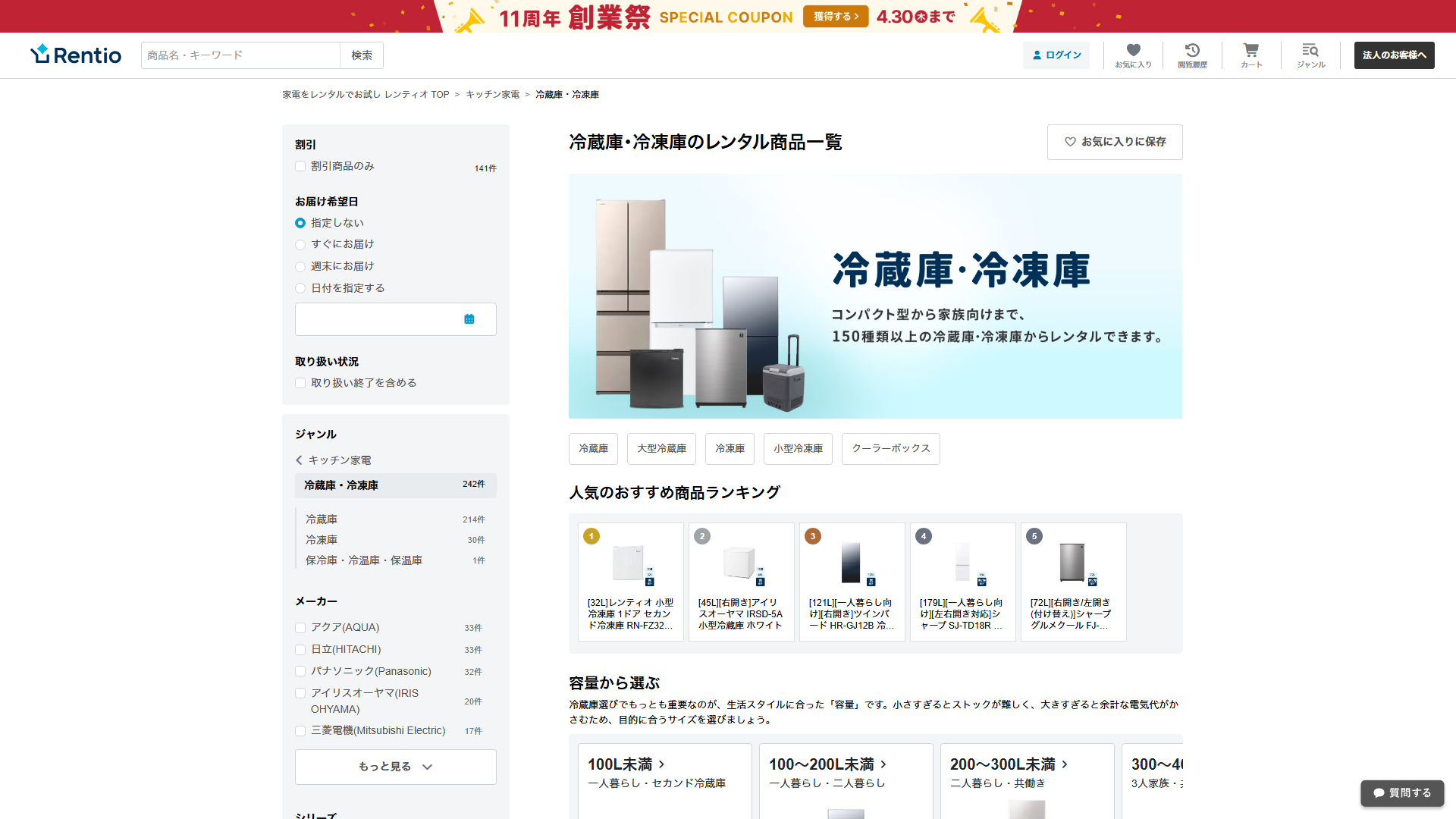
Task: Click the Rentio logo
Action: pyautogui.click(x=75, y=54)
